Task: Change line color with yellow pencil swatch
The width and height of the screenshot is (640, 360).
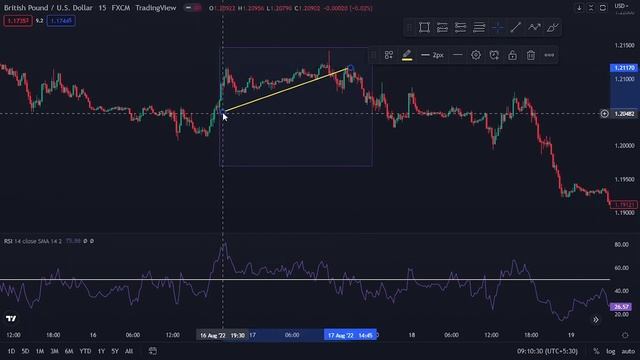Action: 407,55
